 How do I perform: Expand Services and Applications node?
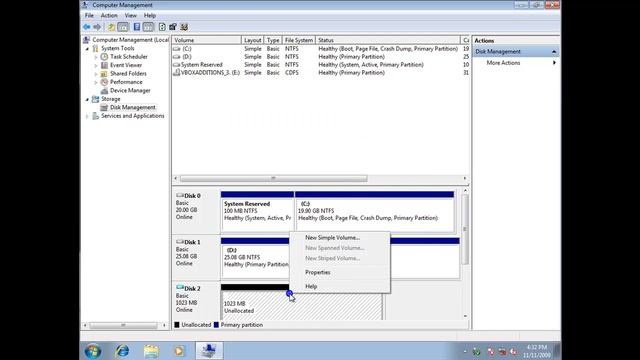[x=87, y=116]
